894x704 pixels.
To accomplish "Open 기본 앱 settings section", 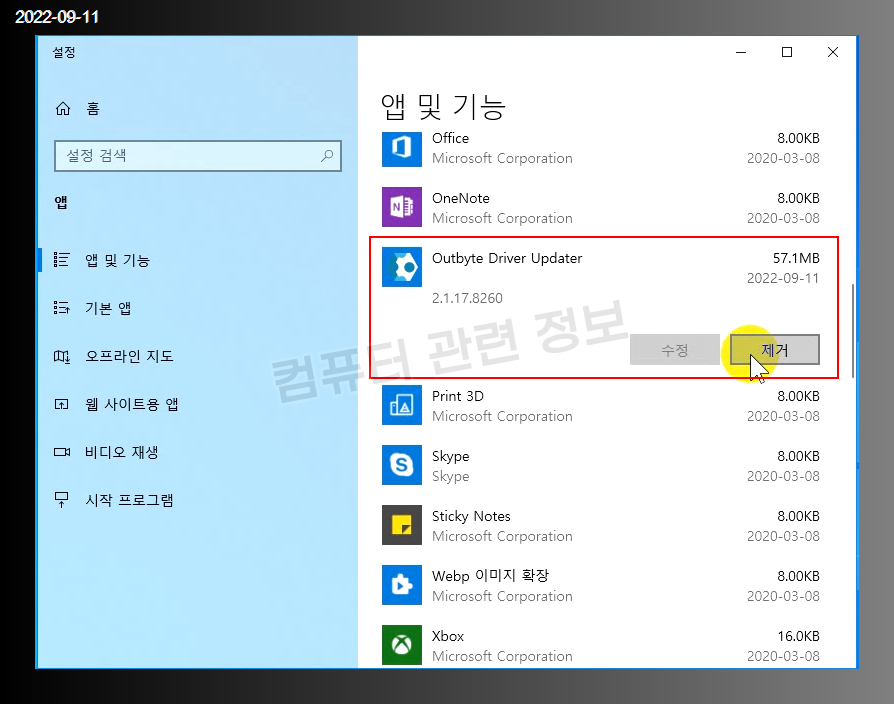I will pyautogui.click(x=108, y=308).
